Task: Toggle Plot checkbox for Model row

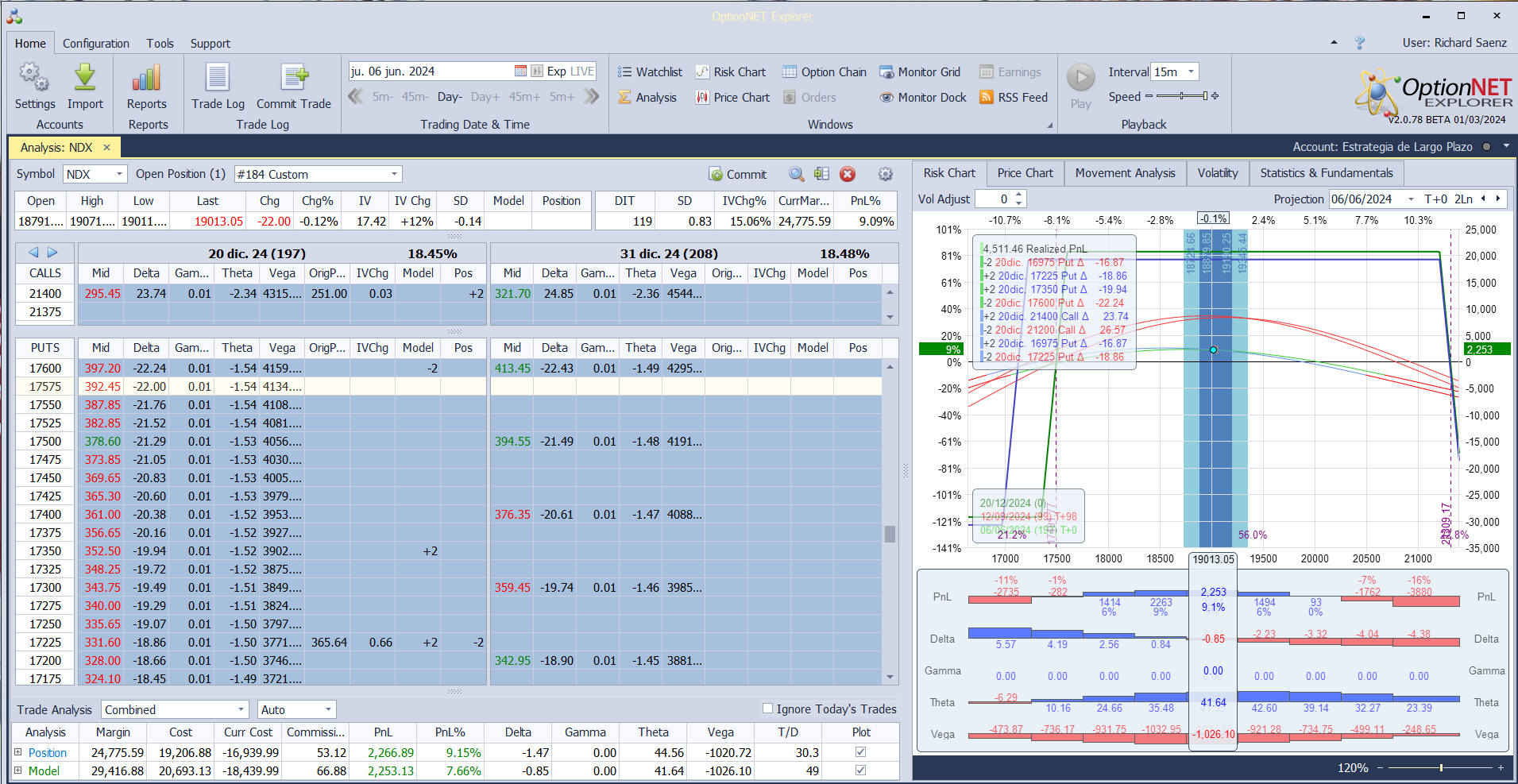Action: 860,770
